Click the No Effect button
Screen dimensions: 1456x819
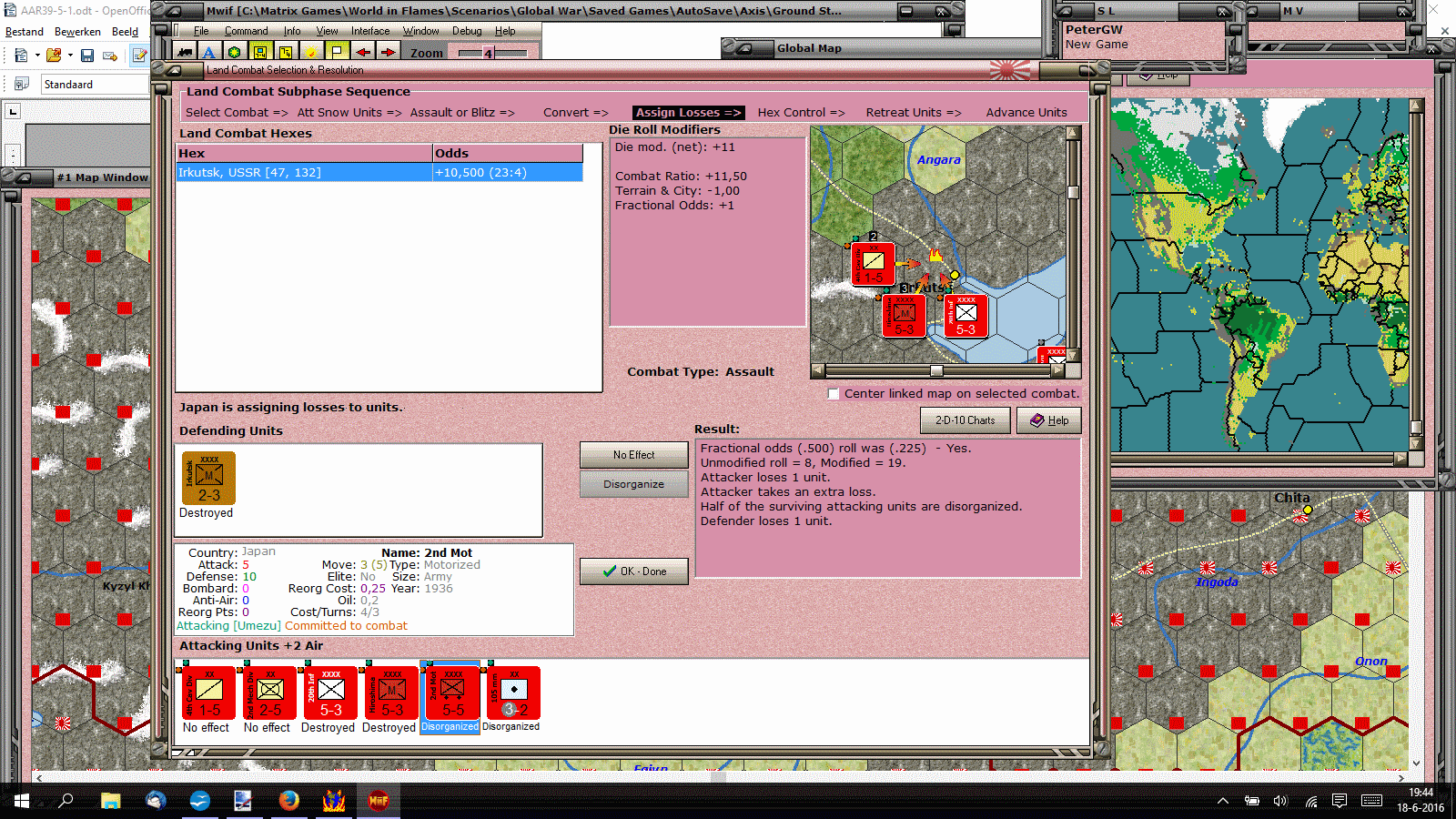pyautogui.click(x=633, y=455)
